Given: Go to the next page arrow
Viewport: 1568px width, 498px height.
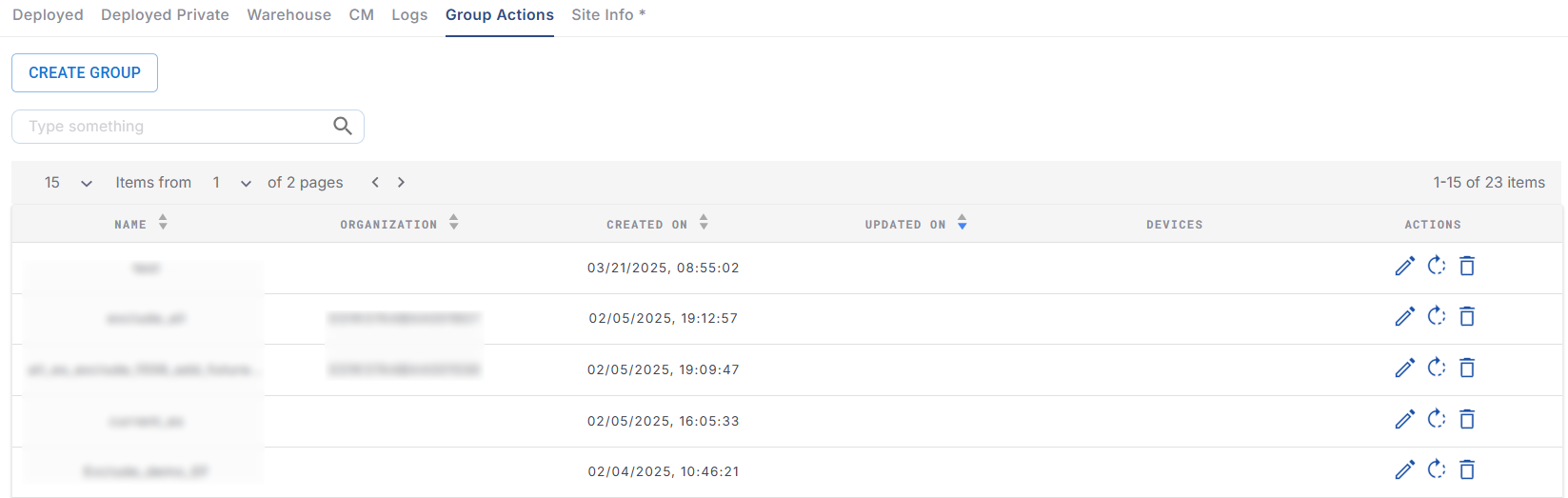Looking at the screenshot, I should click(x=402, y=182).
